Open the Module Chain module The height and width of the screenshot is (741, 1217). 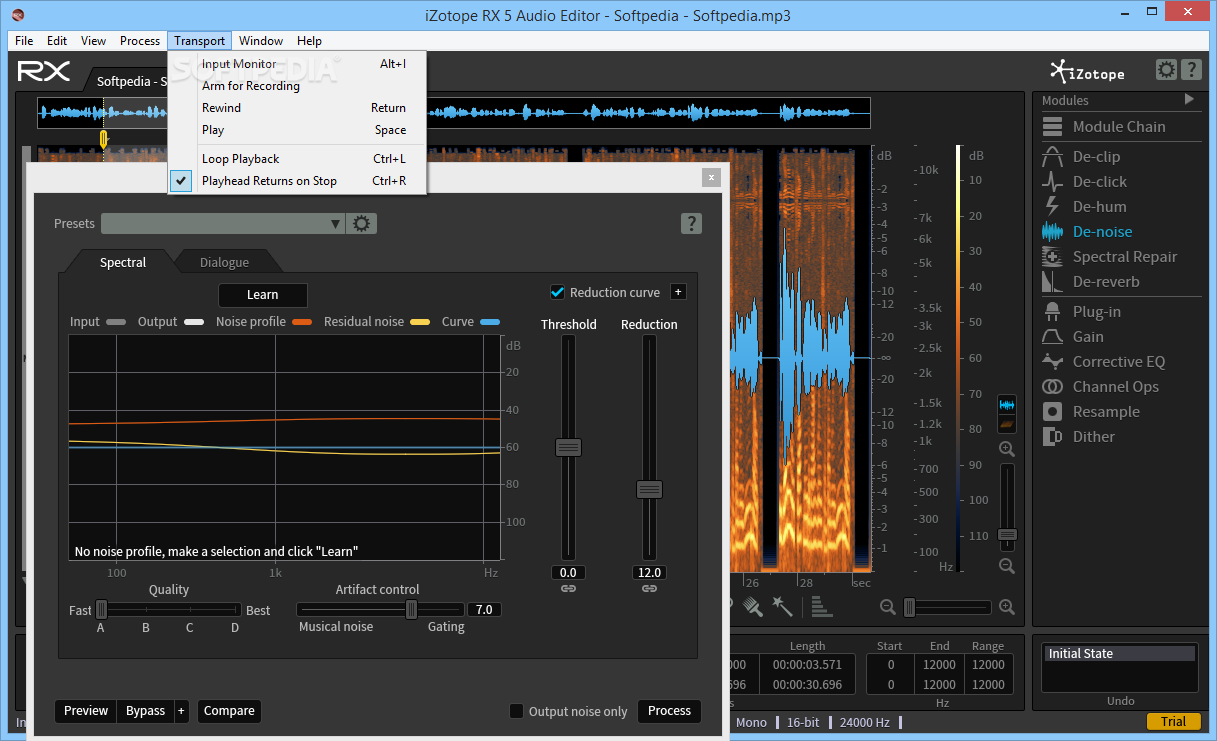coord(1103,127)
